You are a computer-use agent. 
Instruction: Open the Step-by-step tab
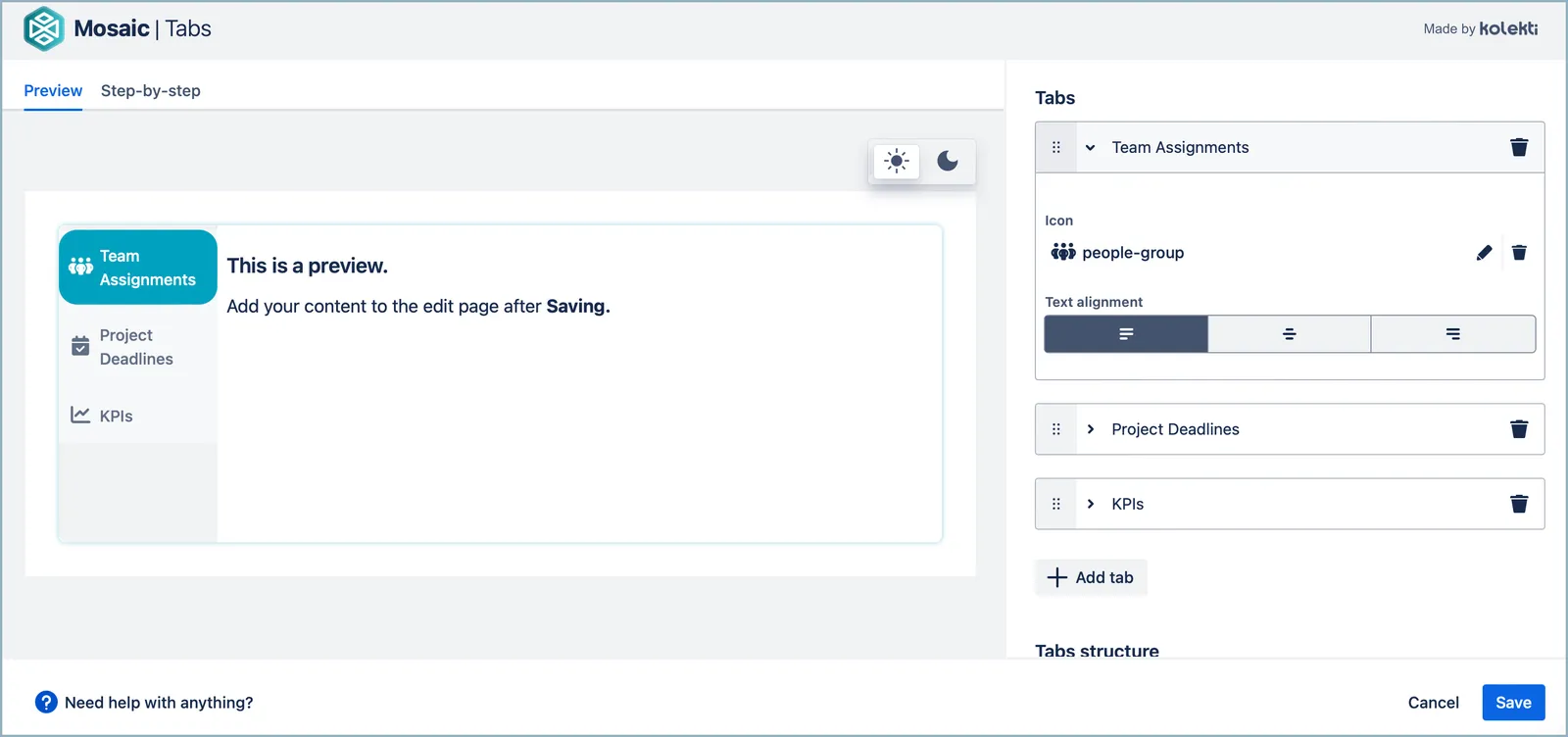click(151, 90)
